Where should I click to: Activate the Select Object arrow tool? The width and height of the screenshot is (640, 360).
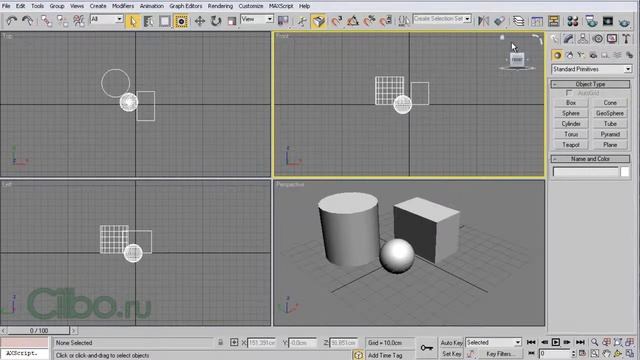[x=132, y=21]
